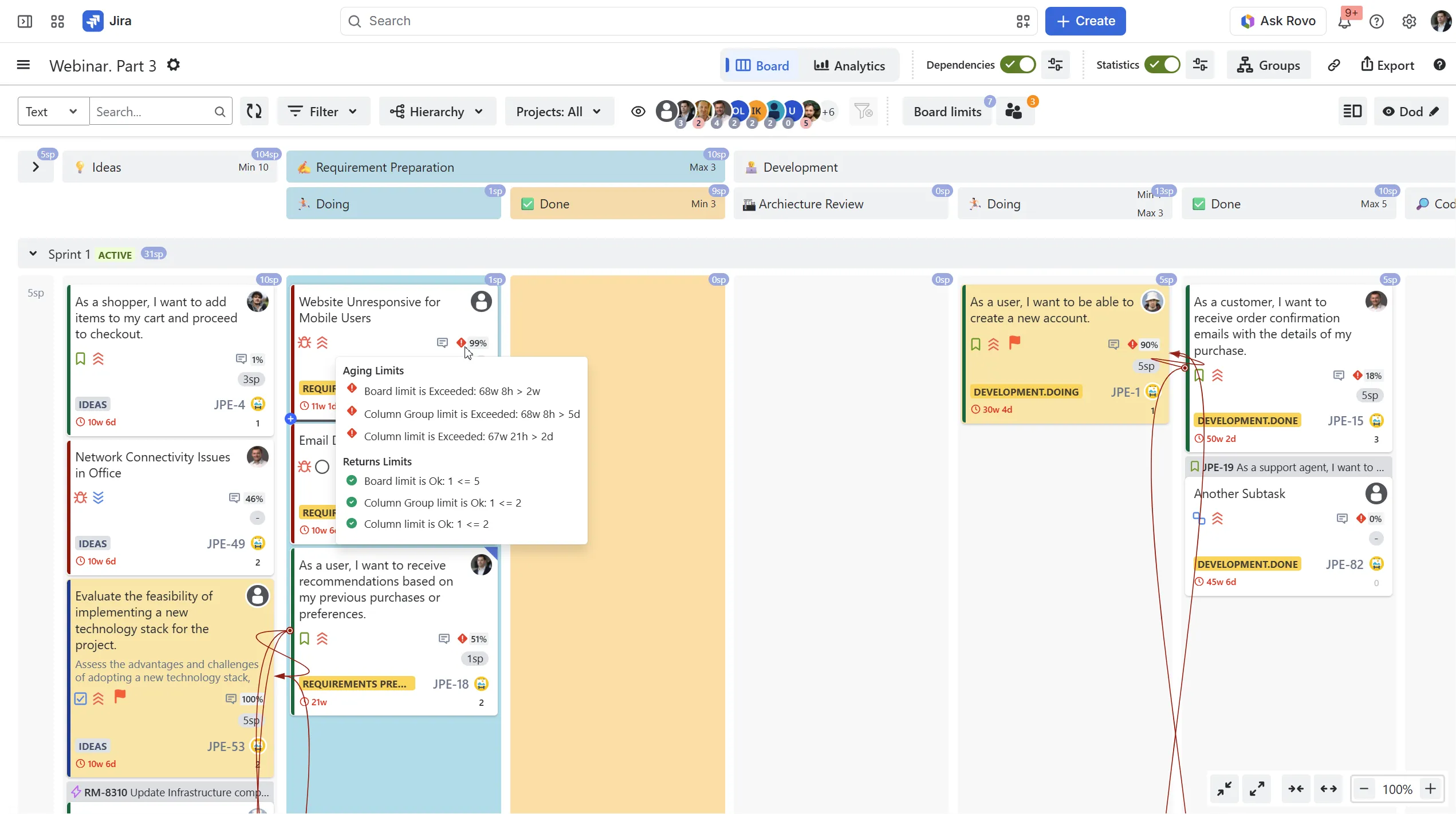
Task: Open the Hierarchy dropdown
Action: pos(437,111)
